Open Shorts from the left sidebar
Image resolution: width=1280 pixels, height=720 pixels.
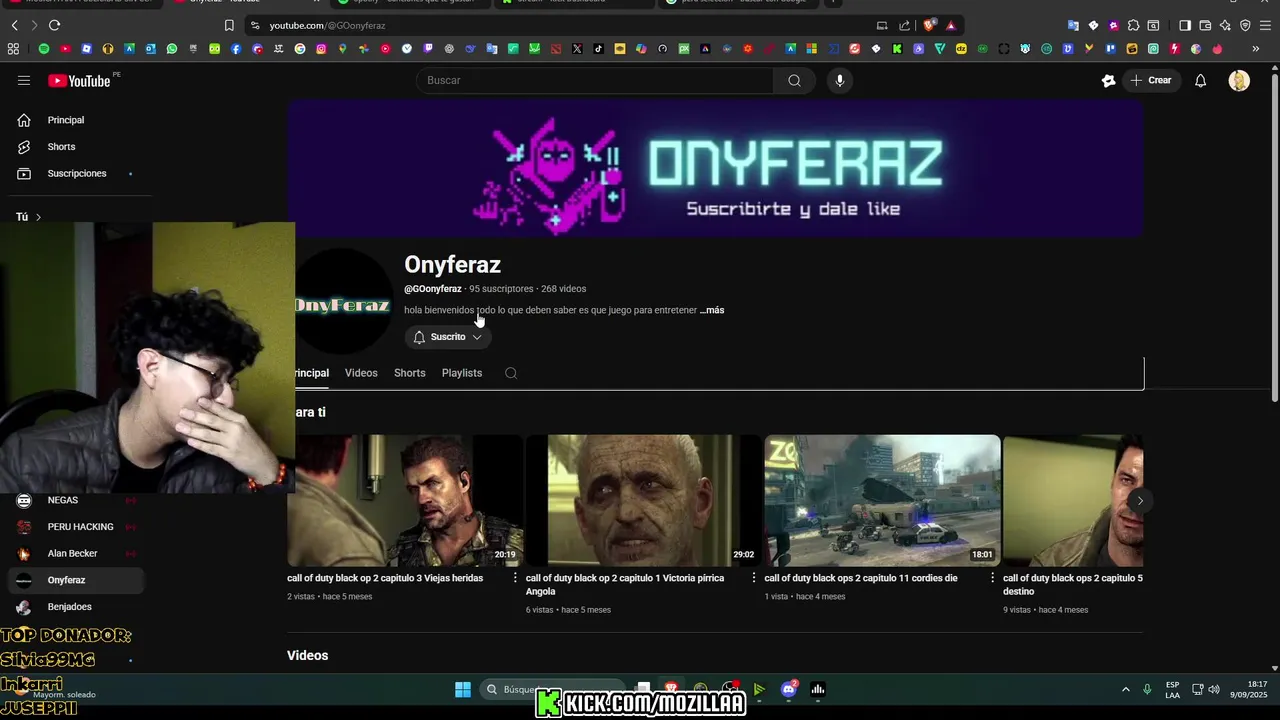[x=75, y=147]
